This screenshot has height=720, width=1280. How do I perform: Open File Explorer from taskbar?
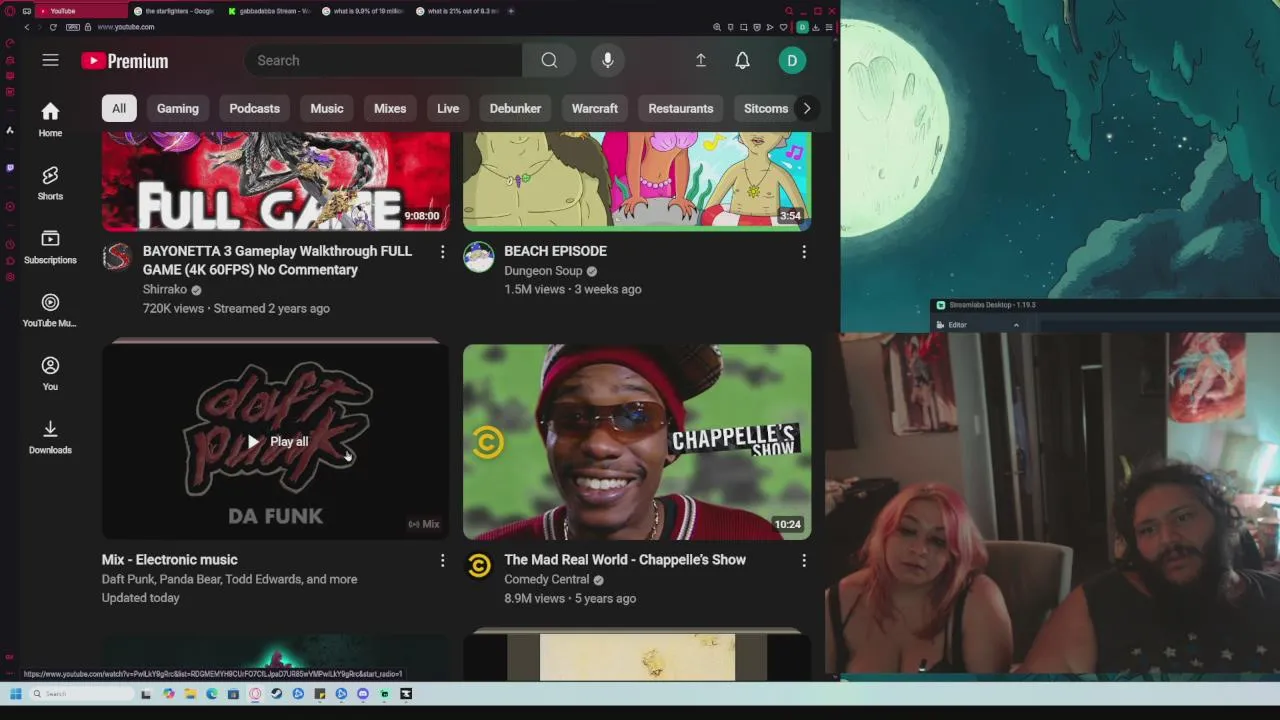point(190,693)
